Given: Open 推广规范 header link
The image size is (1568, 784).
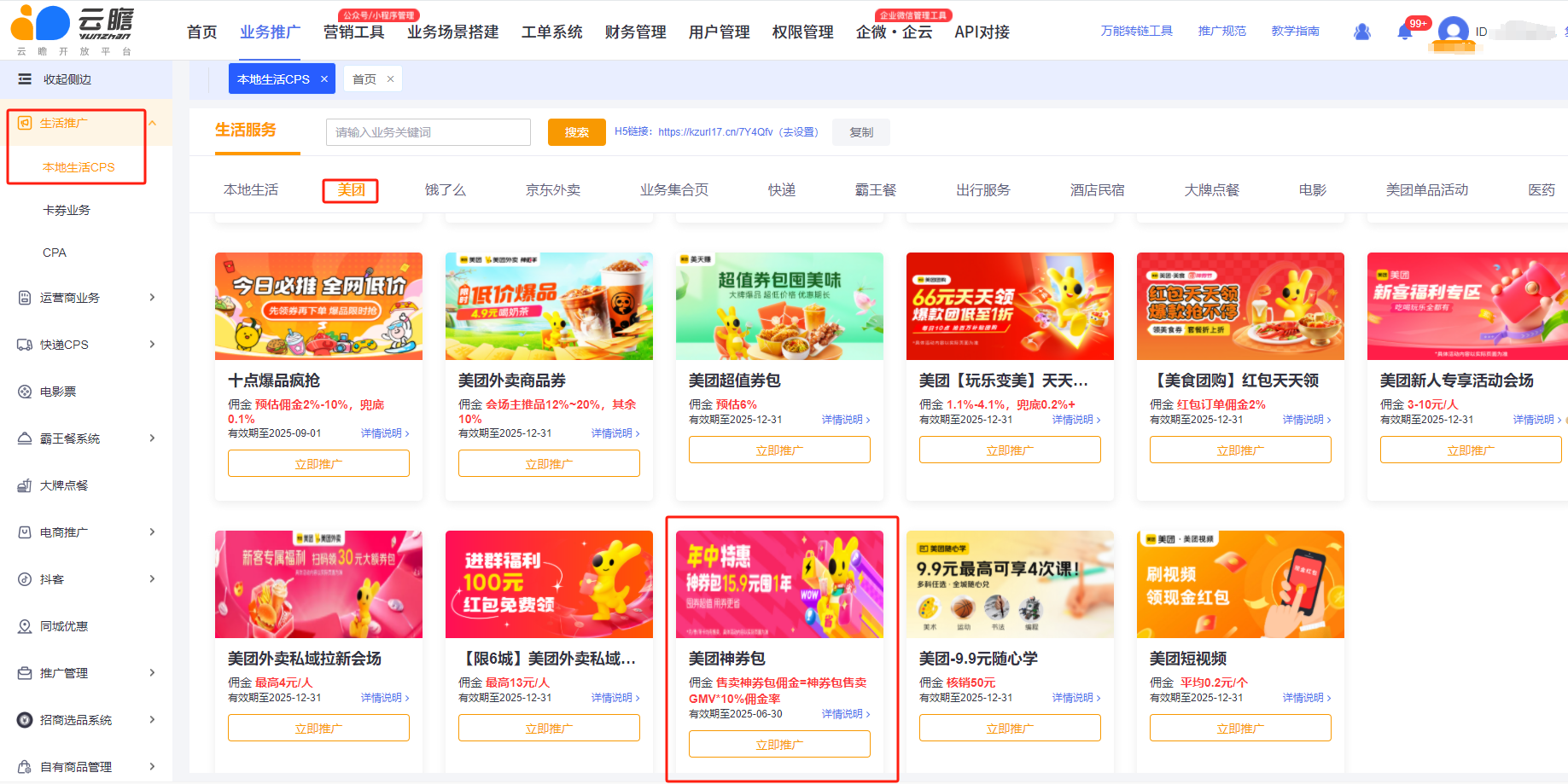Looking at the screenshot, I should click(1221, 31).
